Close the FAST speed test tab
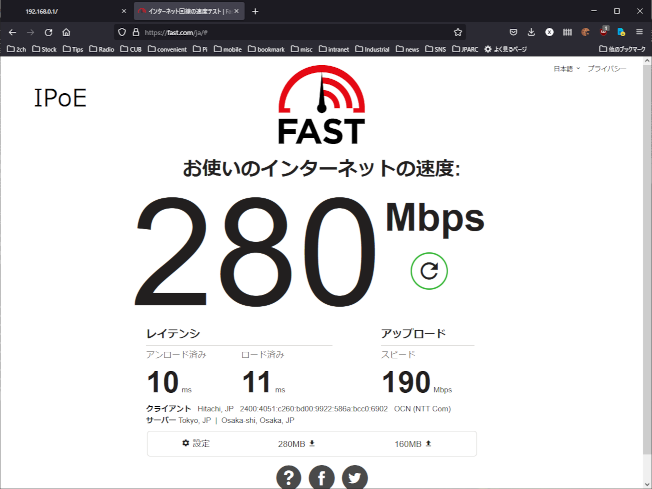This screenshot has height=489, width=652. click(x=237, y=11)
